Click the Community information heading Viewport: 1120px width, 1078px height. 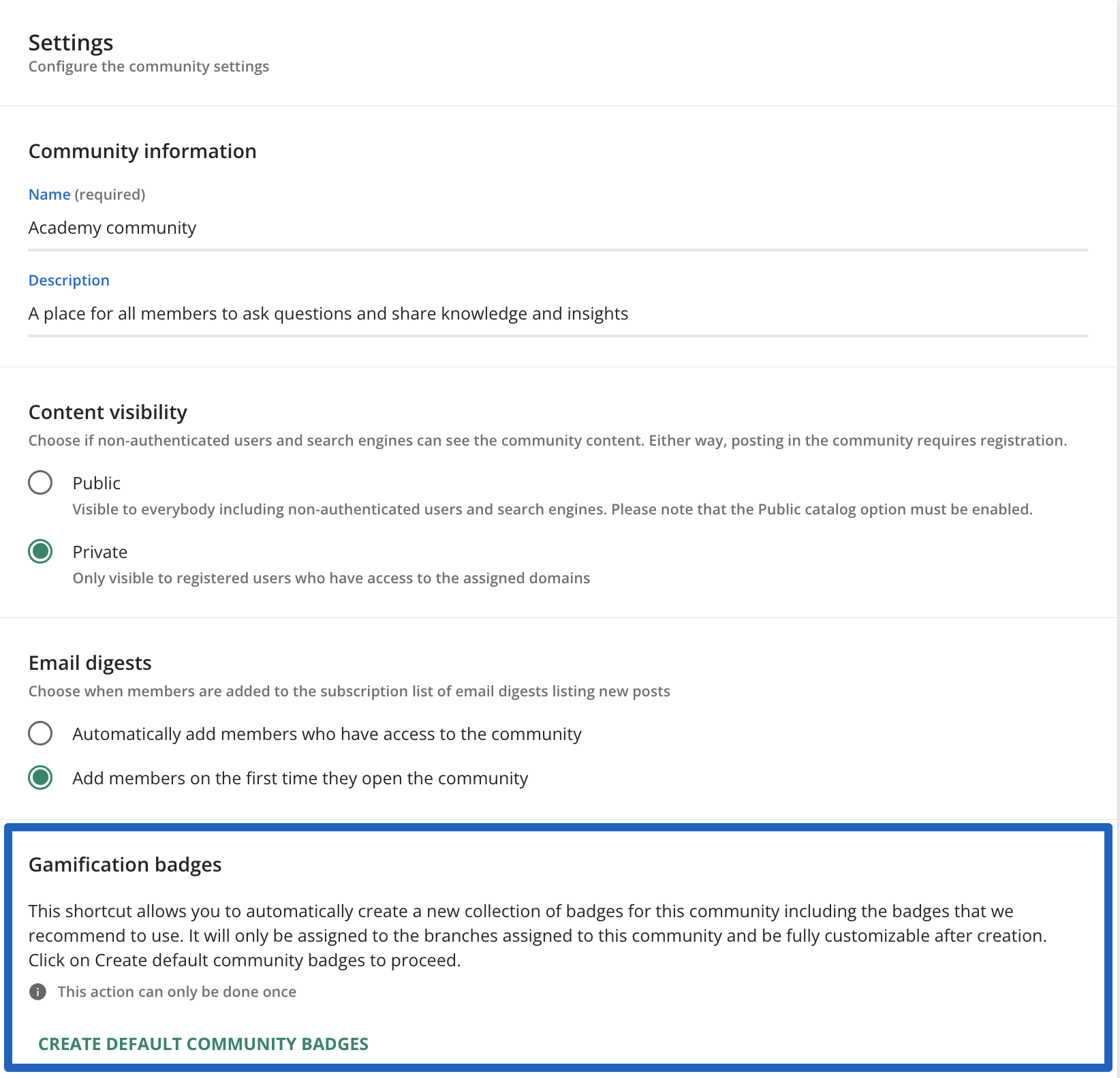click(142, 151)
